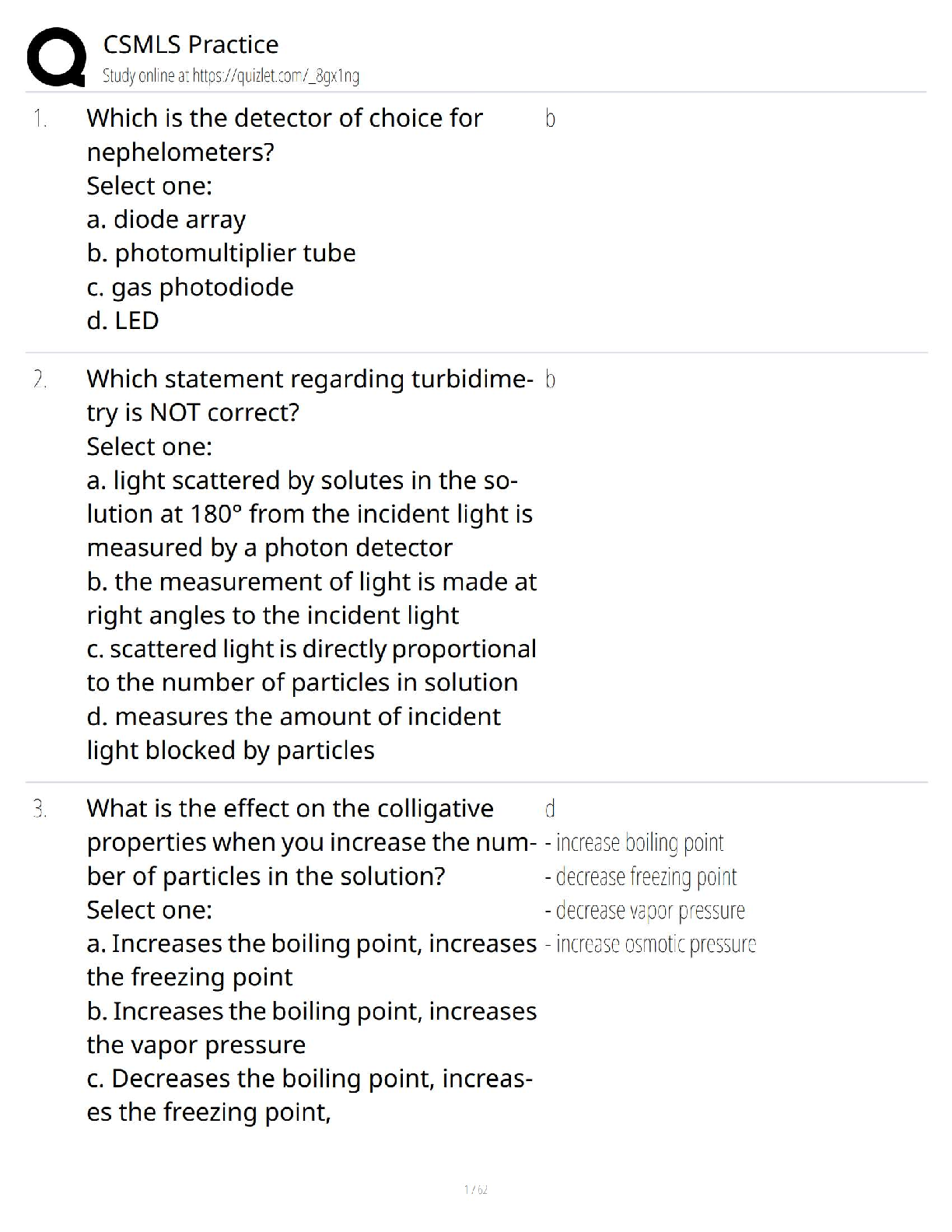Click question number 2 marker
The image size is (952, 1232).
pyautogui.click(x=40, y=380)
